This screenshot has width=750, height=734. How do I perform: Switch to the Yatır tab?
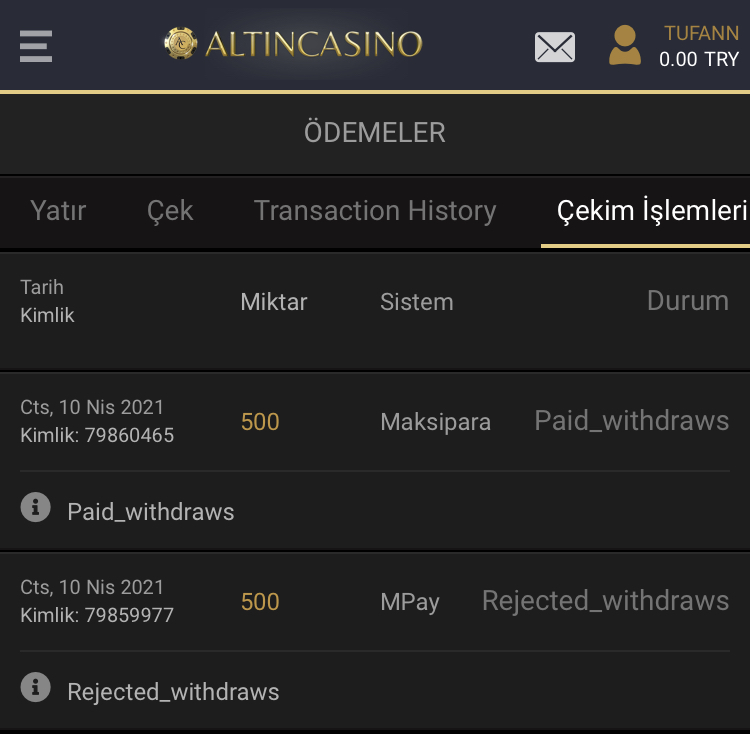[x=58, y=211]
